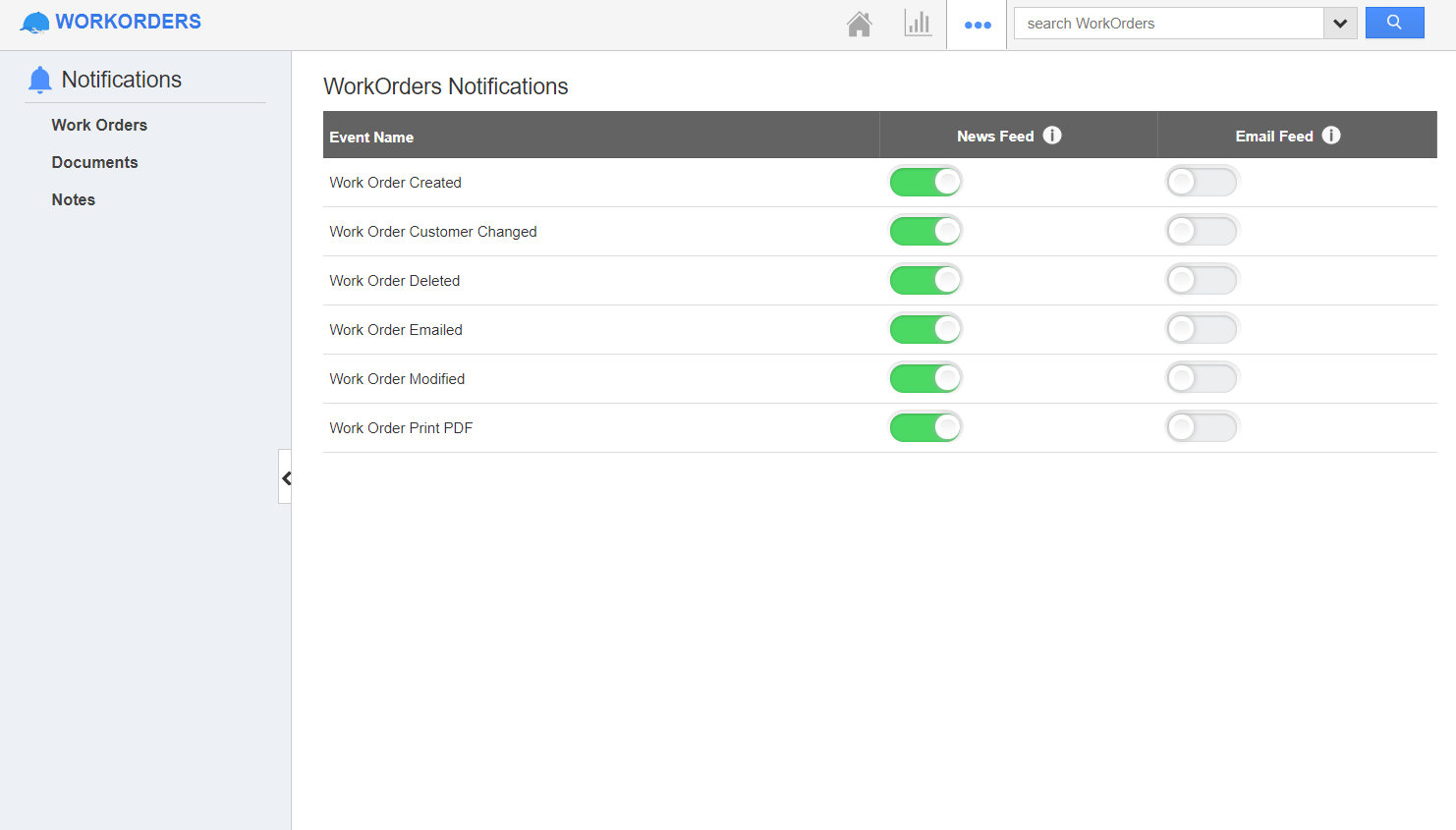1456x830 pixels.
Task: Collapse the Notifications sidebar panel
Action: click(x=286, y=478)
